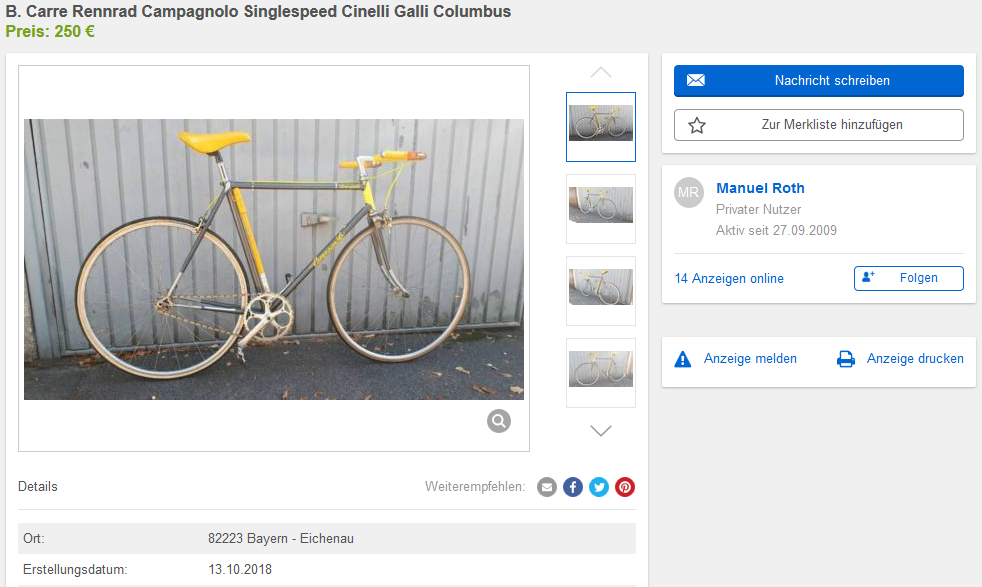
Task: Share listing on Twitter
Action: tap(599, 487)
